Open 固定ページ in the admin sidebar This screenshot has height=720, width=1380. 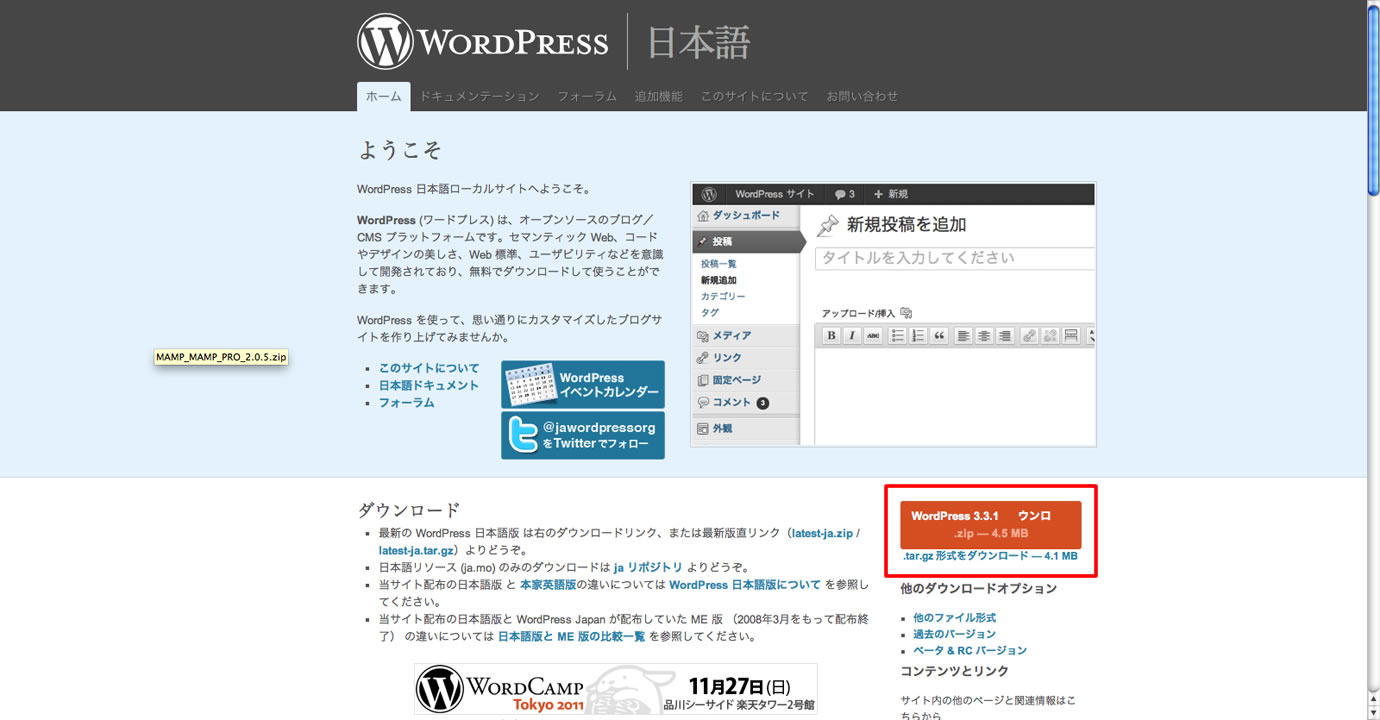[745, 380]
